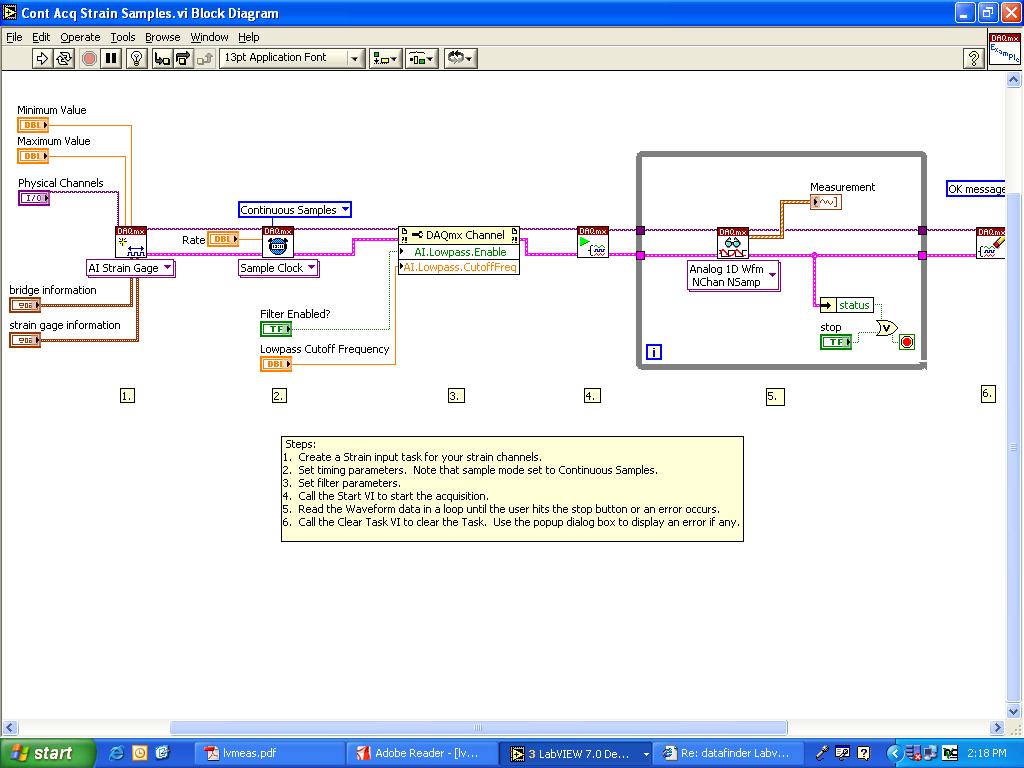Open the AI Strain Gage selector
The width and height of the screenshot is (1024, 768).
click(x=131, y=268)
